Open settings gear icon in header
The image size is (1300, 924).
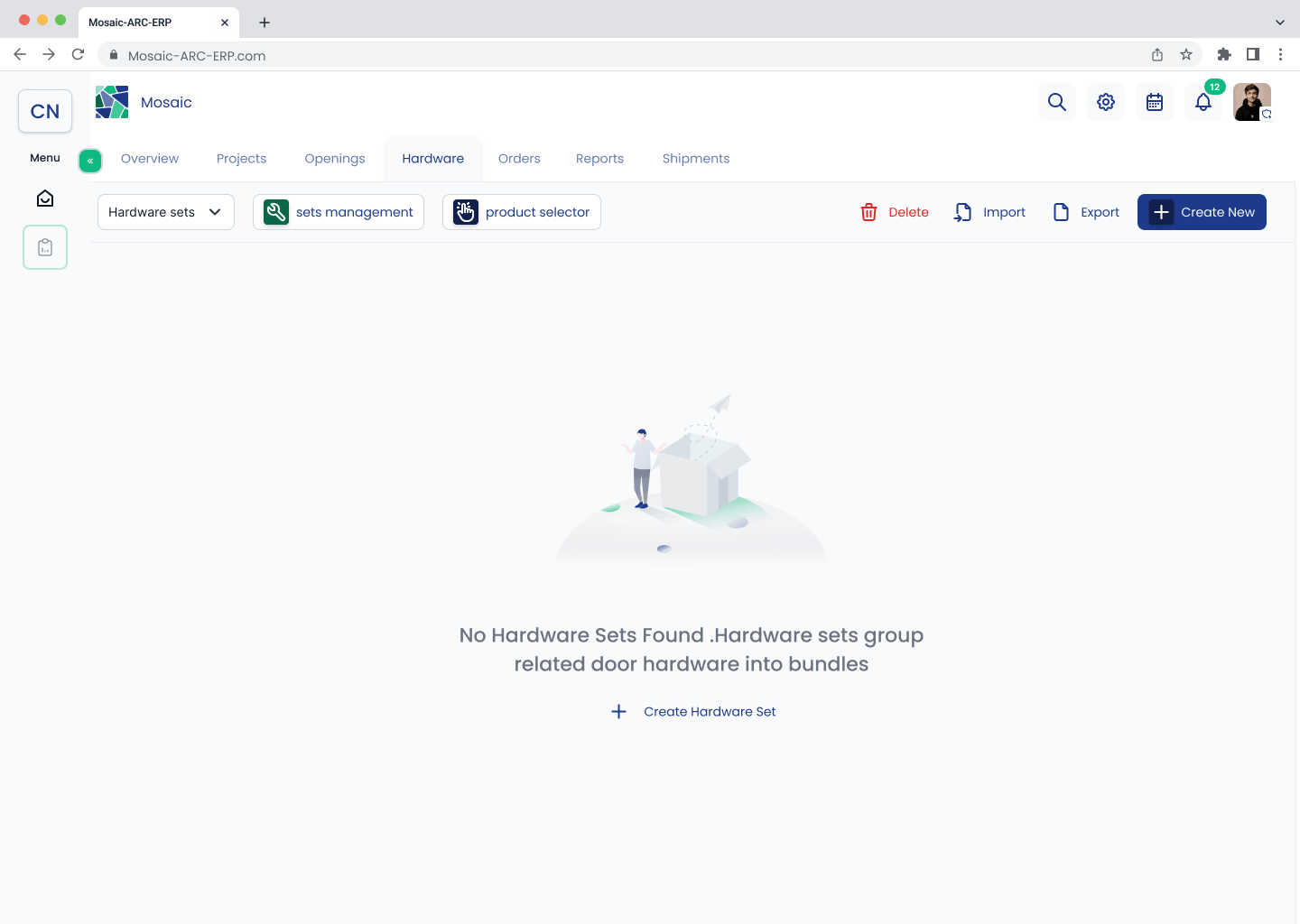click(1106, 102)
